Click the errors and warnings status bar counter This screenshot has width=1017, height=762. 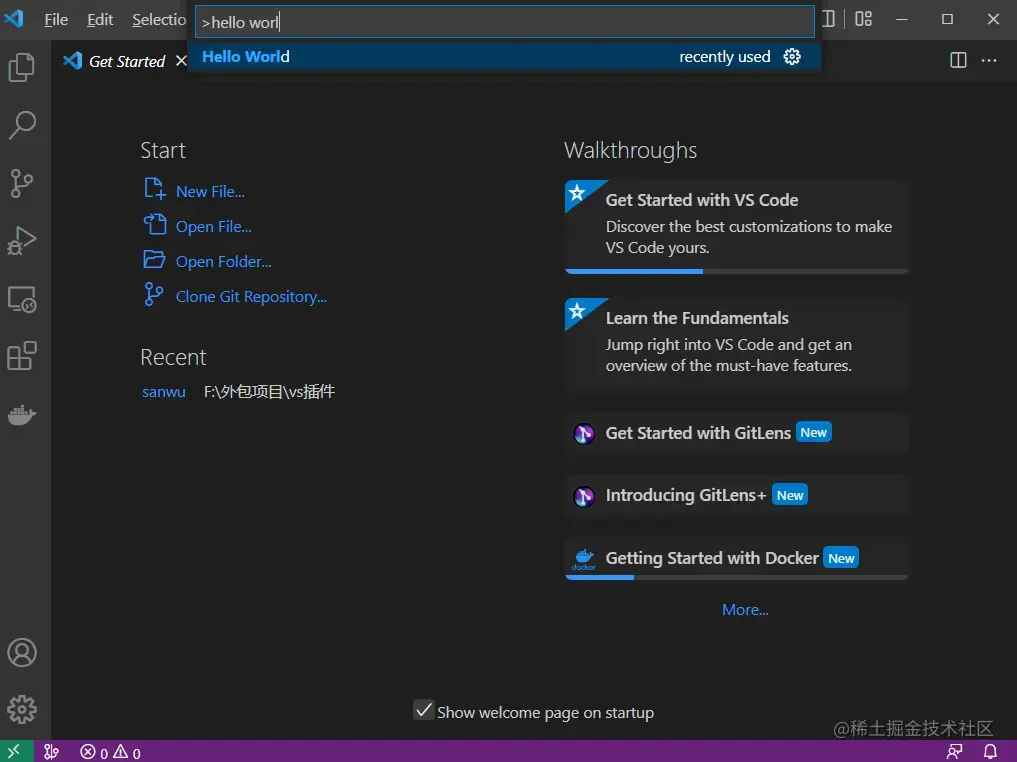coord(110,752)
